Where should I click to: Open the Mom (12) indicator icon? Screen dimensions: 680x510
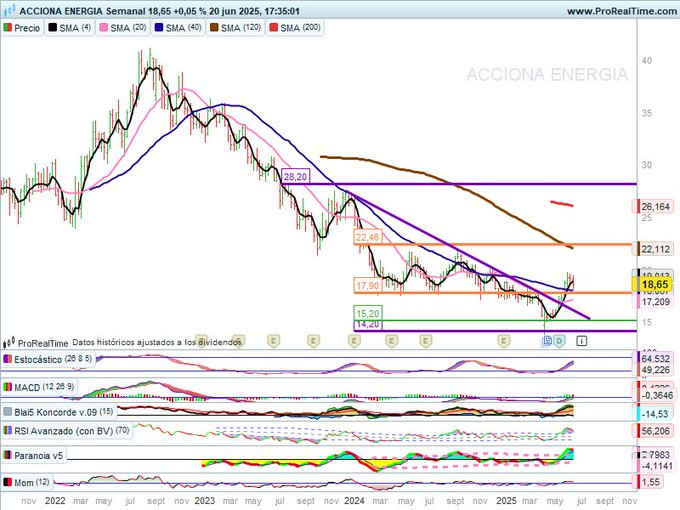[7, 482]
